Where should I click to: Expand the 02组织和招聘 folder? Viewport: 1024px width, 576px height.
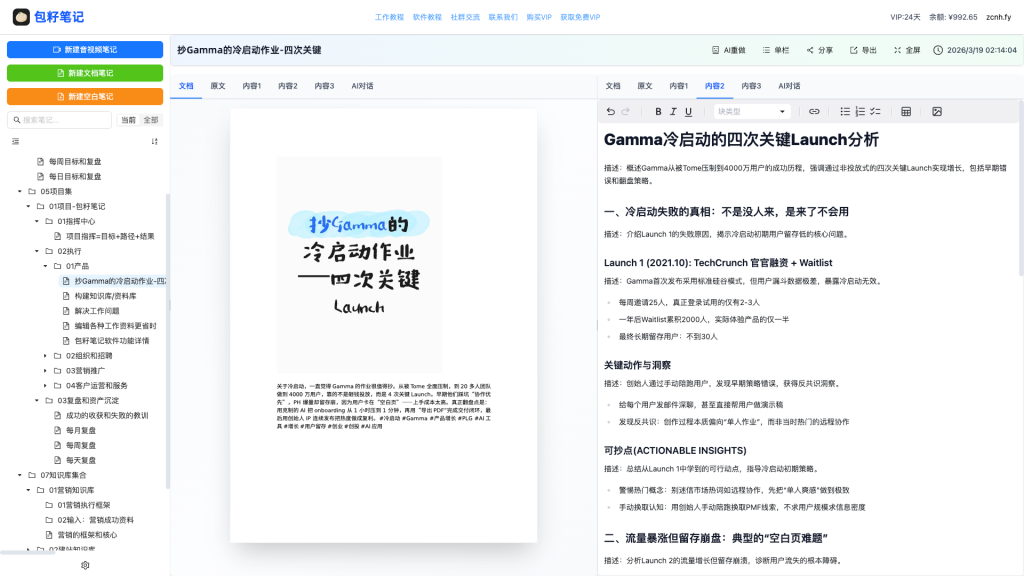click(x=45, y=356)
